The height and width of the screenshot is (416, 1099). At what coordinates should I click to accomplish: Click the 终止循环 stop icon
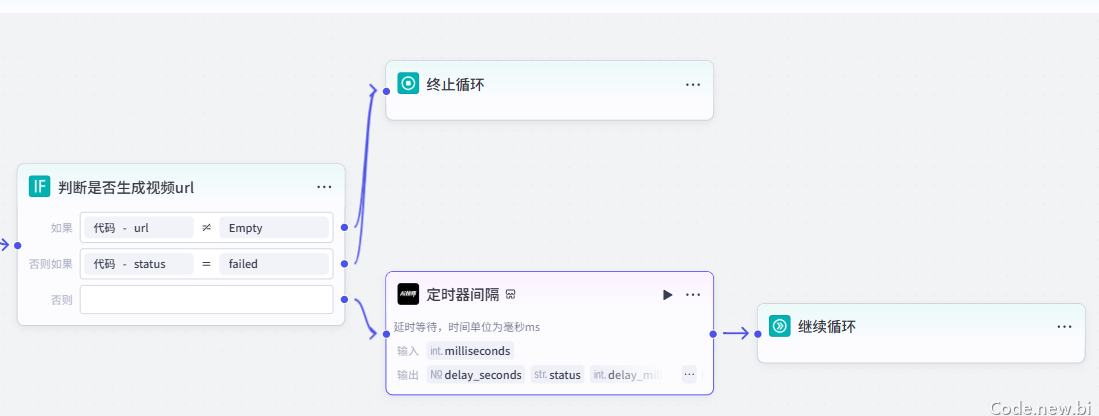(x=408, y=83)
